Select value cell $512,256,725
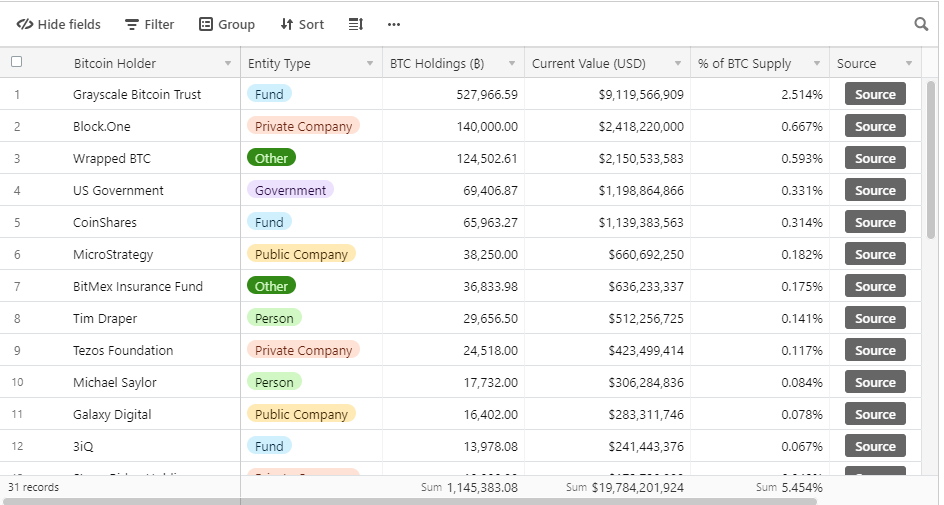 [607, 318]
